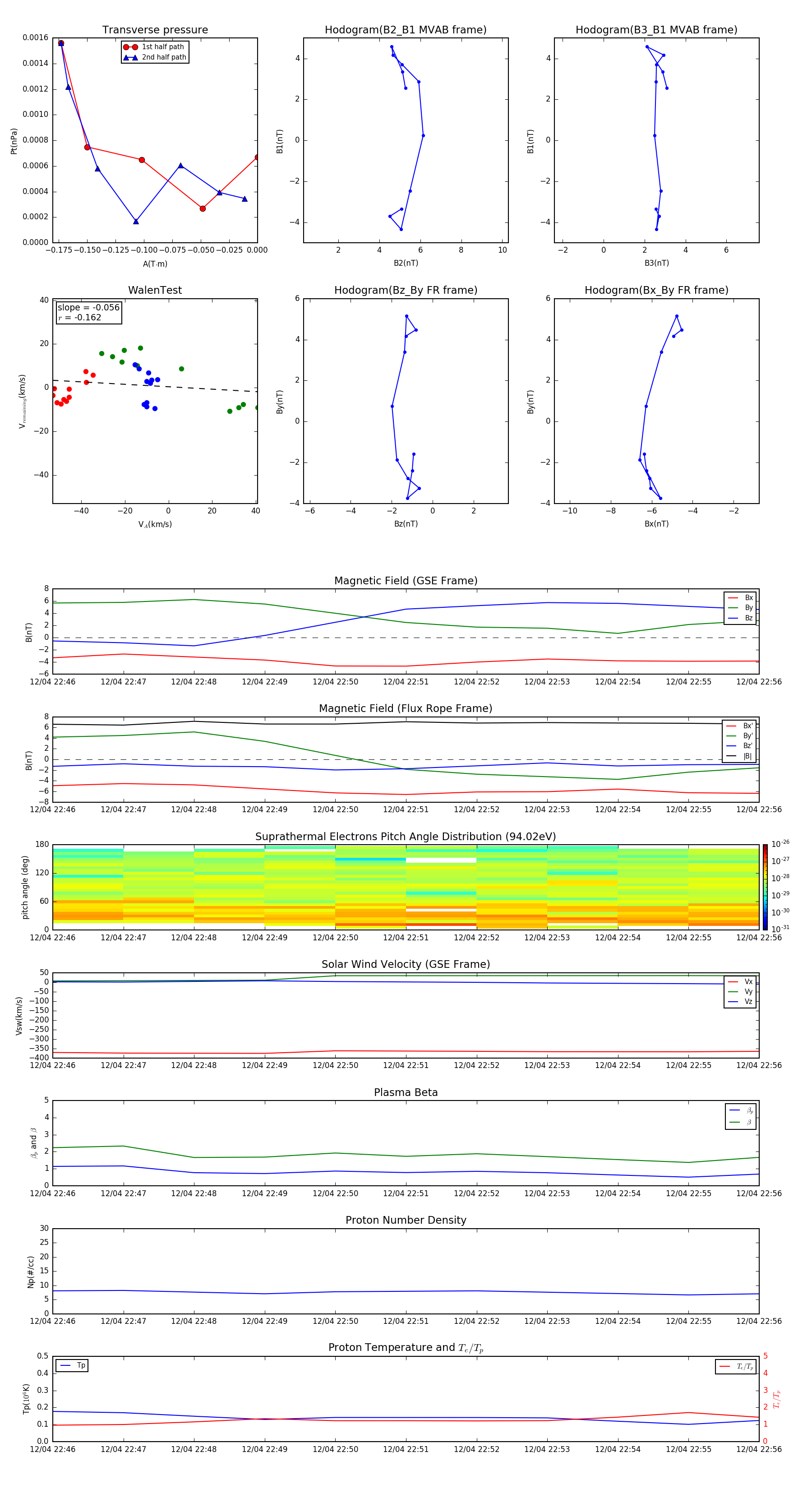The height and width of the screenshot is (1489, 812).
Task: Click the 'Tp' legend in temperature plot
Action: (72, 1365)
